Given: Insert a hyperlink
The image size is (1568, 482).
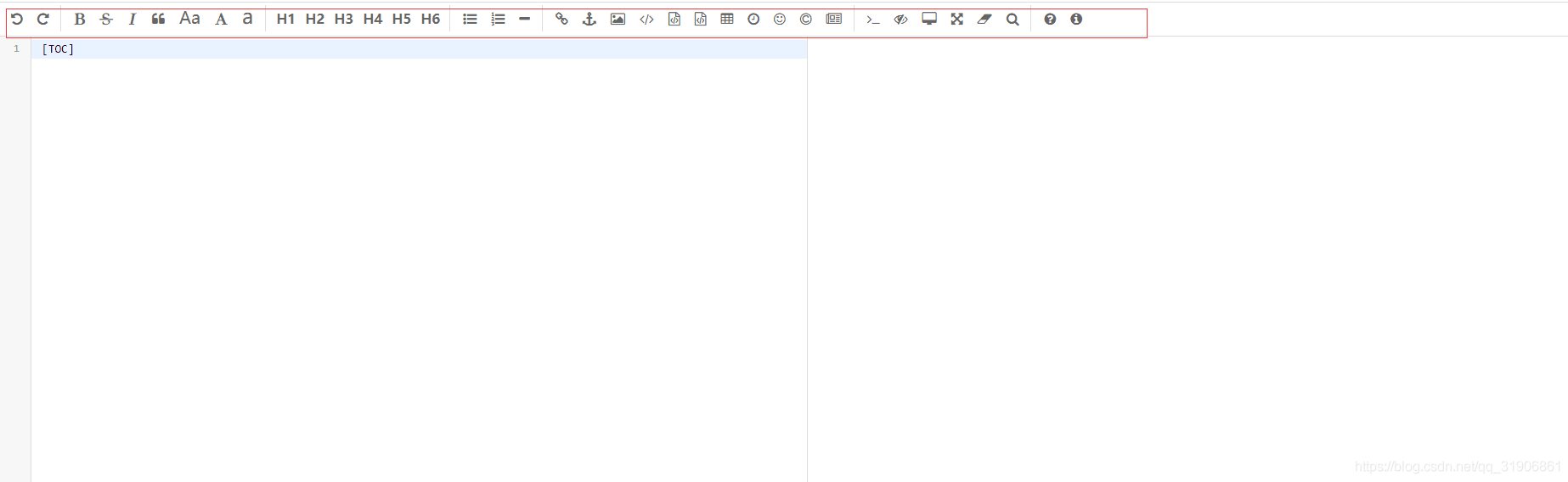Looking at the screenshot, I should (561, 19).
